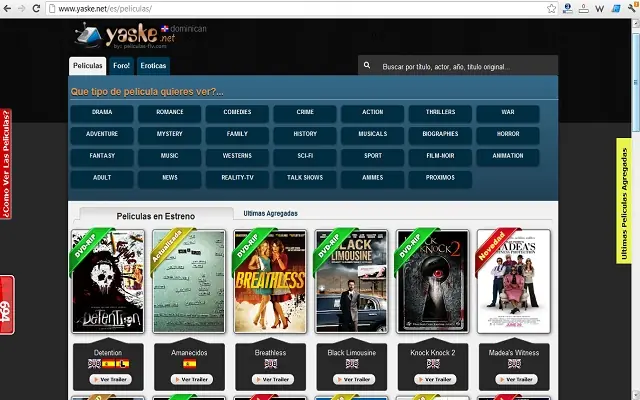Click the Black Limousine title link

coord(351,353)
